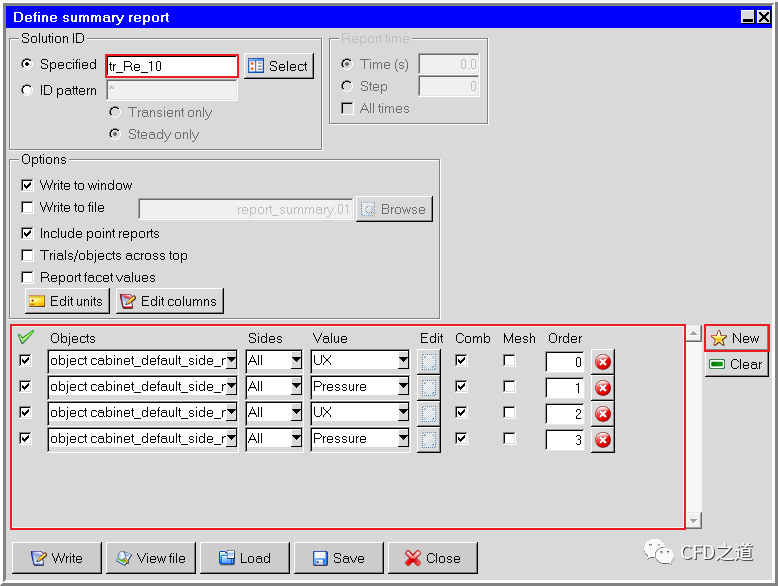778x586 pixels.
Task: Save the summary report definition
Action: pos(339,558)
